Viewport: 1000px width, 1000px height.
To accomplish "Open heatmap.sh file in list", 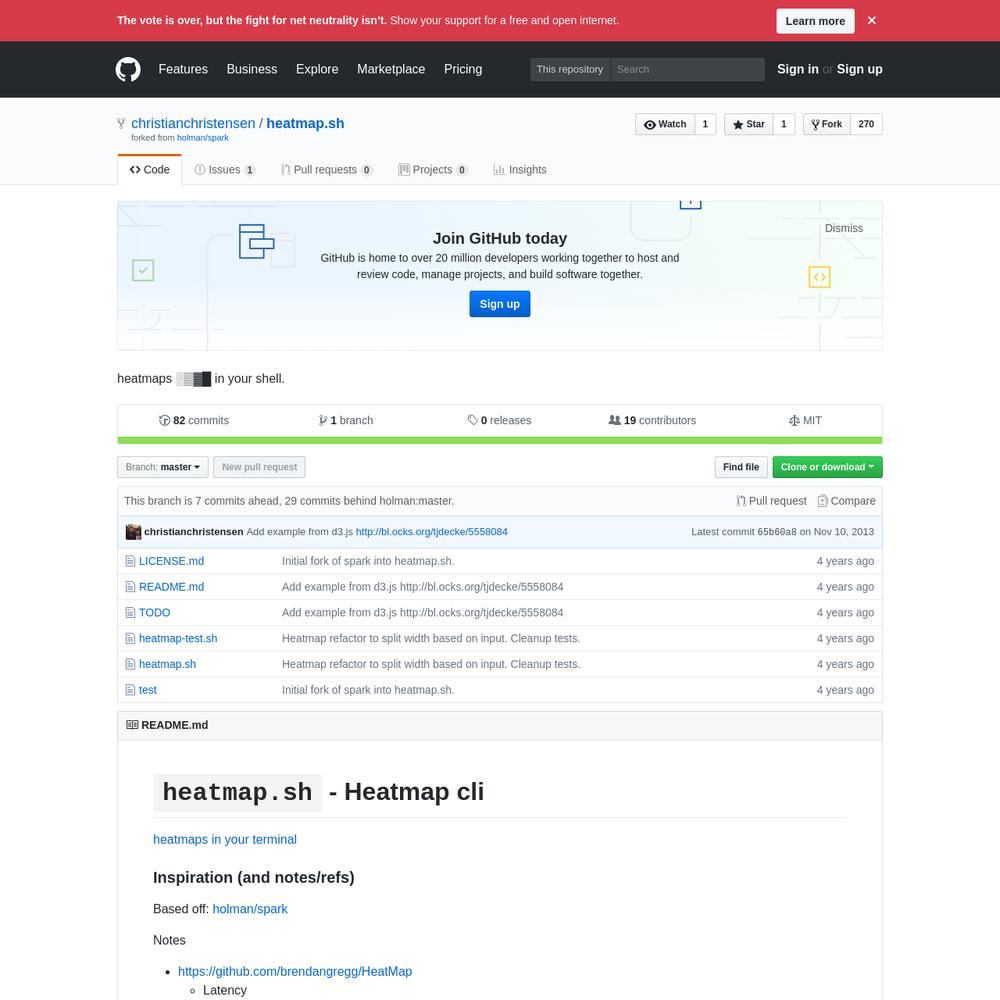I will 167,664.
